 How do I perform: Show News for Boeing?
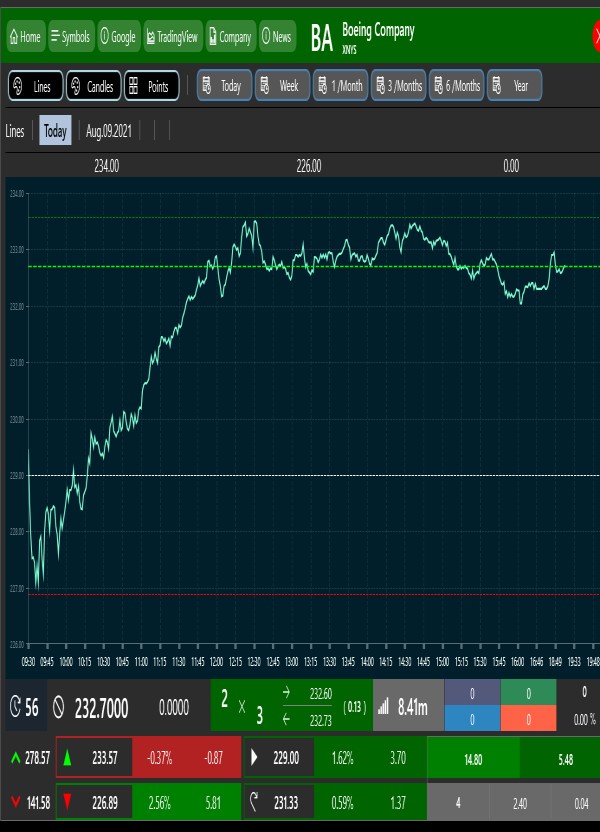click(x=277, y=37)
